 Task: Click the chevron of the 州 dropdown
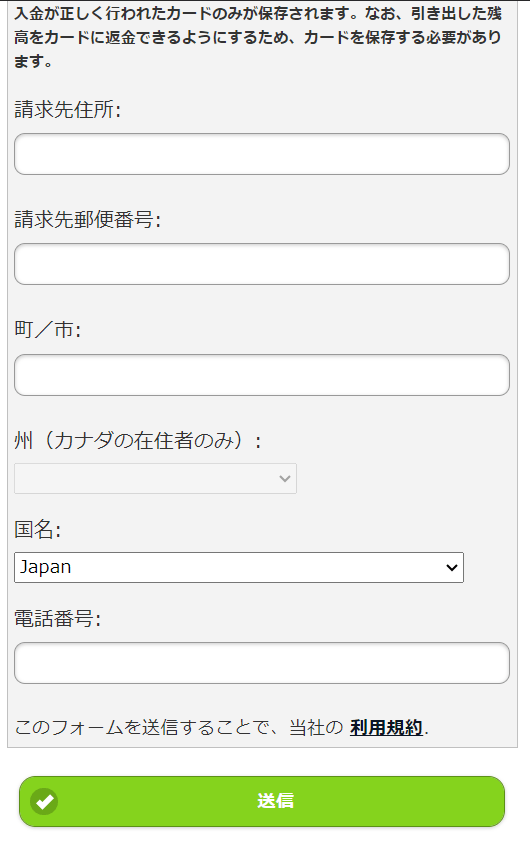point(284,478)
